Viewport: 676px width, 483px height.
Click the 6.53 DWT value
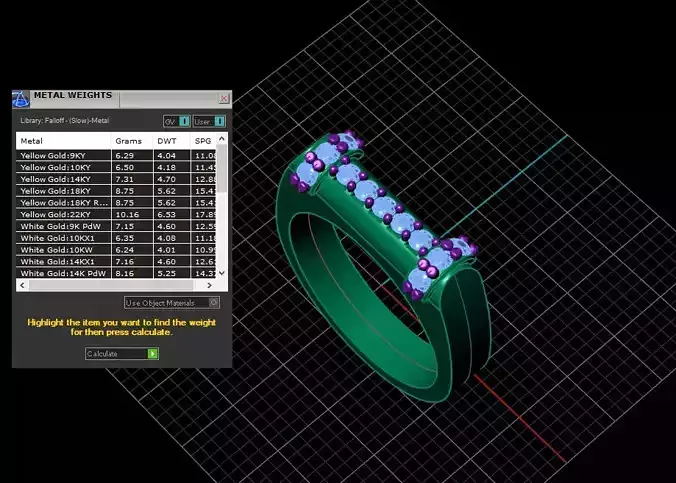click(x=166, y=215)
